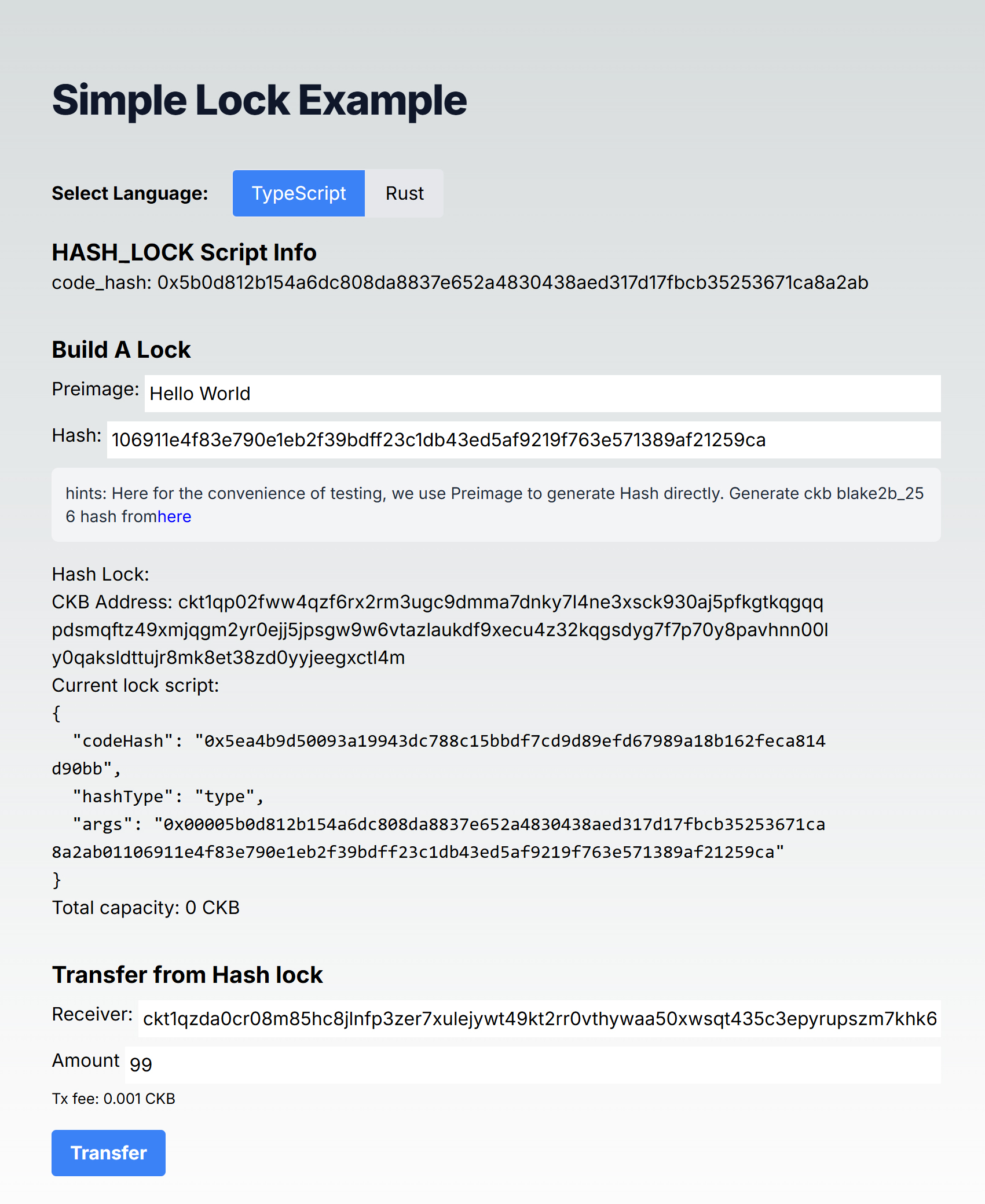Click the codeHash line in lock script

click(x=438, y=755)
